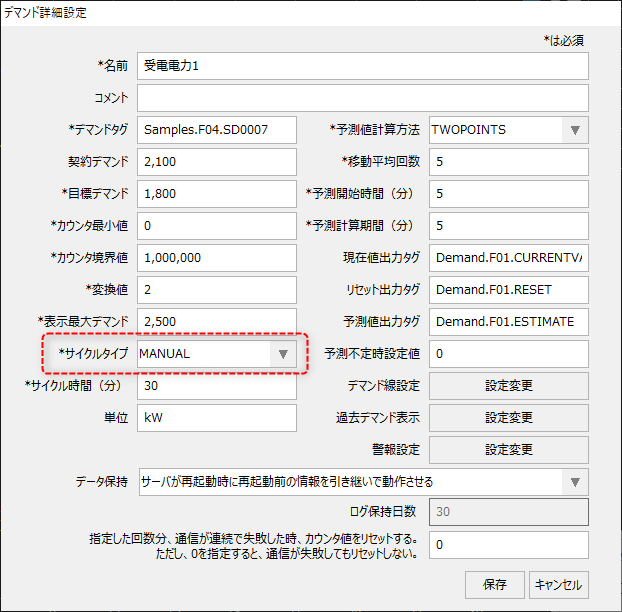Click the 予測開始時間（分） input field
This screenshot has height=612, width=622.
tap(509, 194)
